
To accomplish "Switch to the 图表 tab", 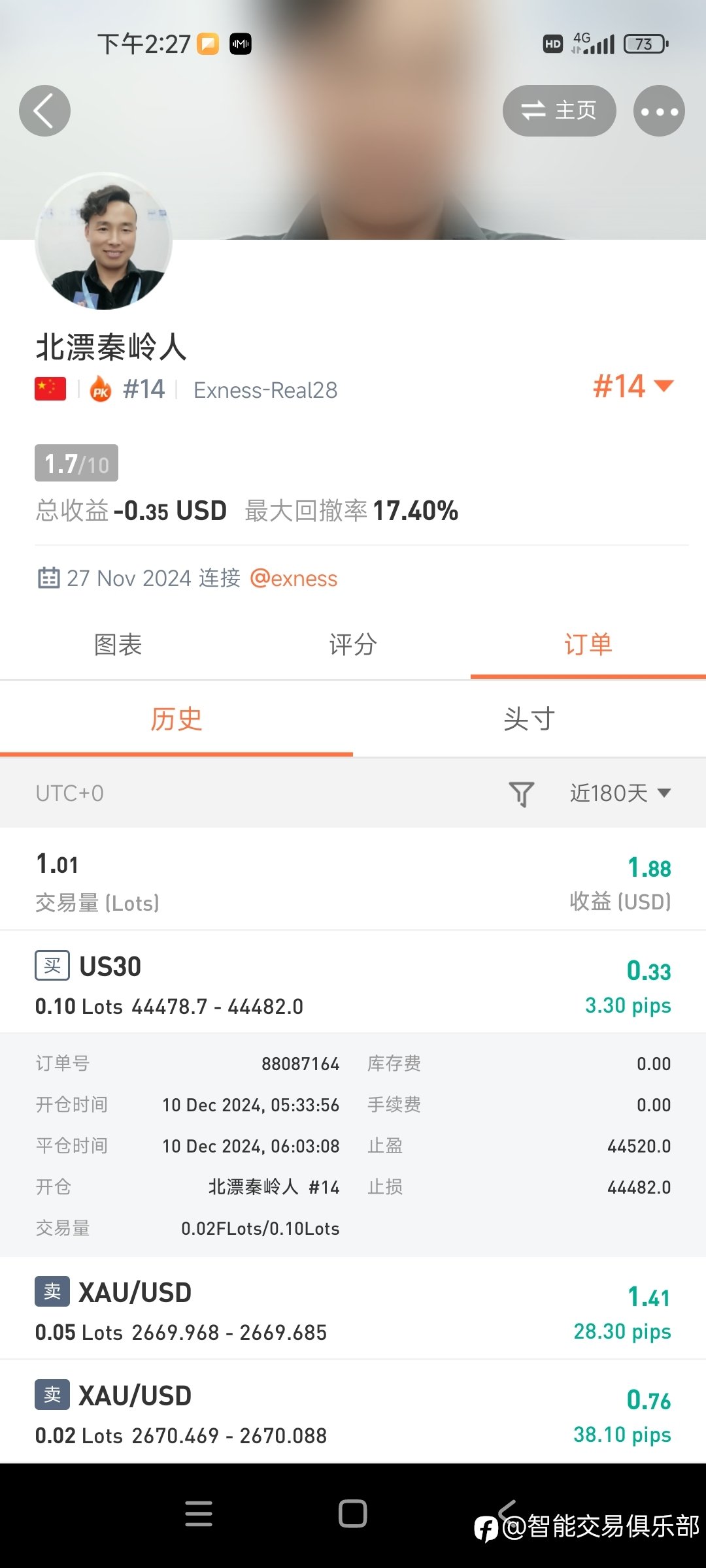I will tap(118, 645).
